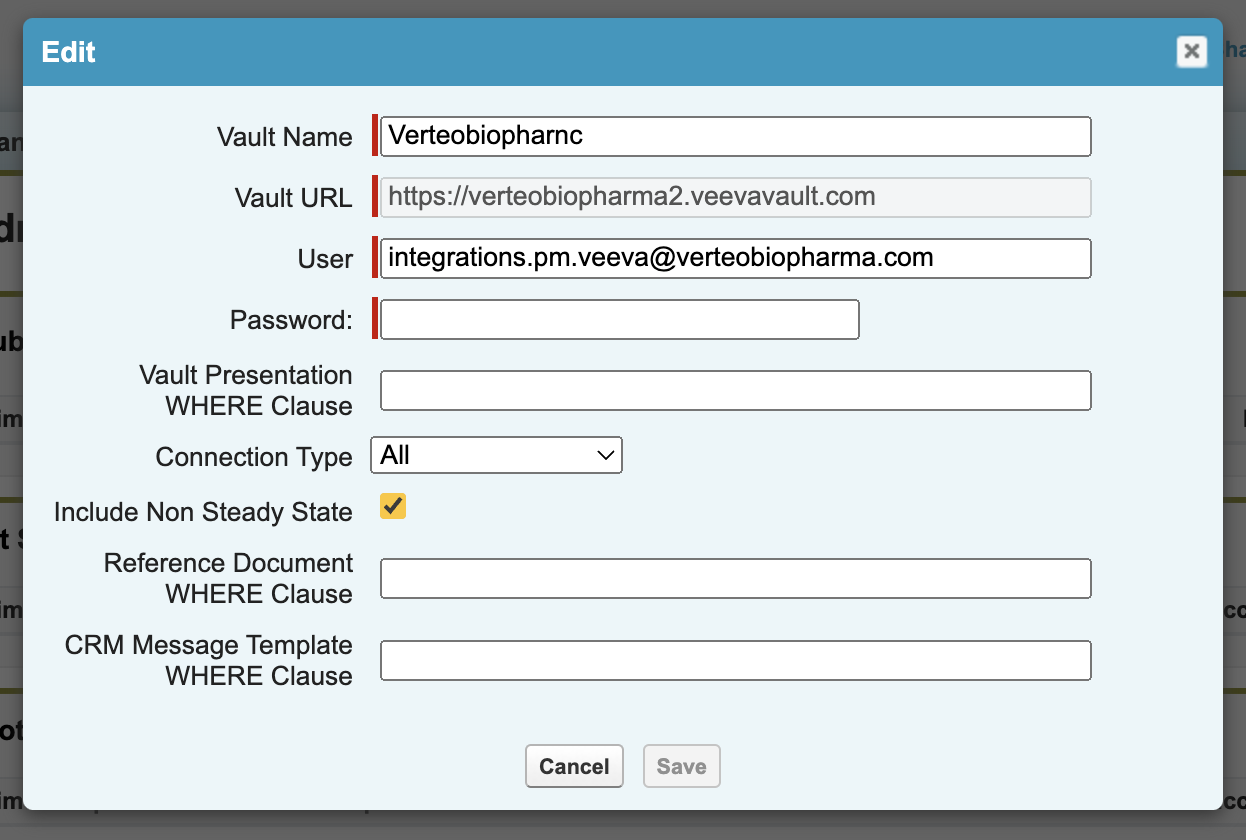Uncheck the Include Non Steady State checkbox
The height and width of the screenshot is (840, 1246).
(x=393, y=508)
